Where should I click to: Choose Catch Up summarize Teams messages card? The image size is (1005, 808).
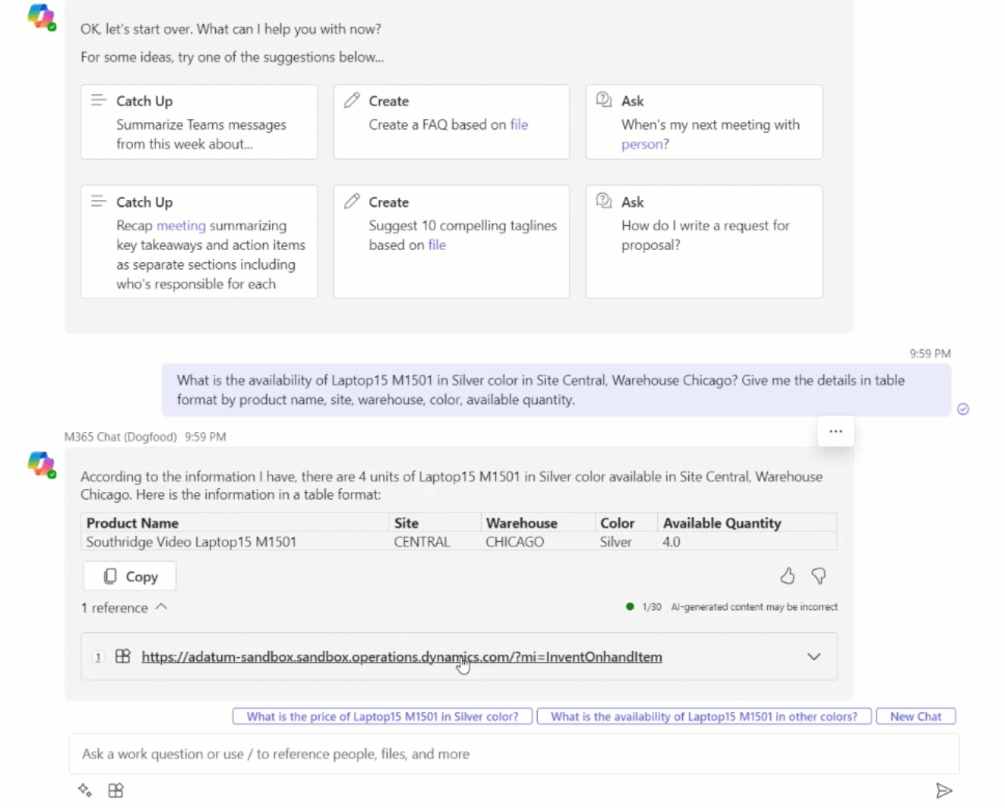(x=199, y=122)
